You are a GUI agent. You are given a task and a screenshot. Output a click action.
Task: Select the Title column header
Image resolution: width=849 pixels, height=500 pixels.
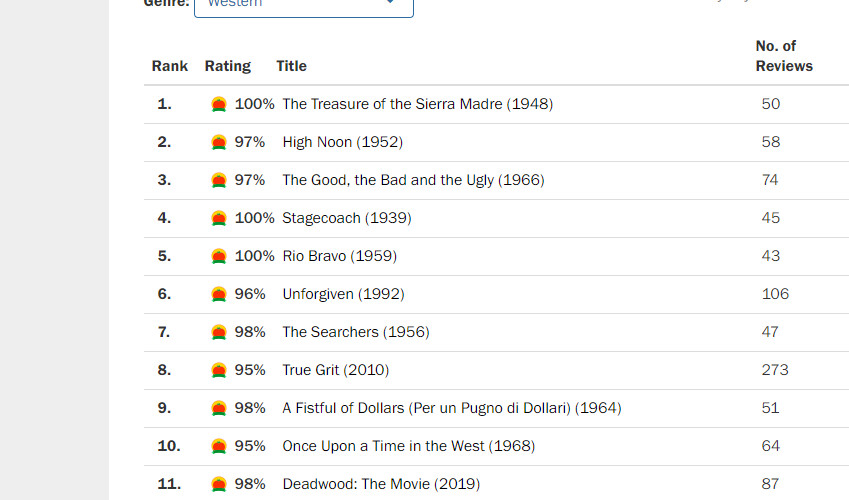291,66
